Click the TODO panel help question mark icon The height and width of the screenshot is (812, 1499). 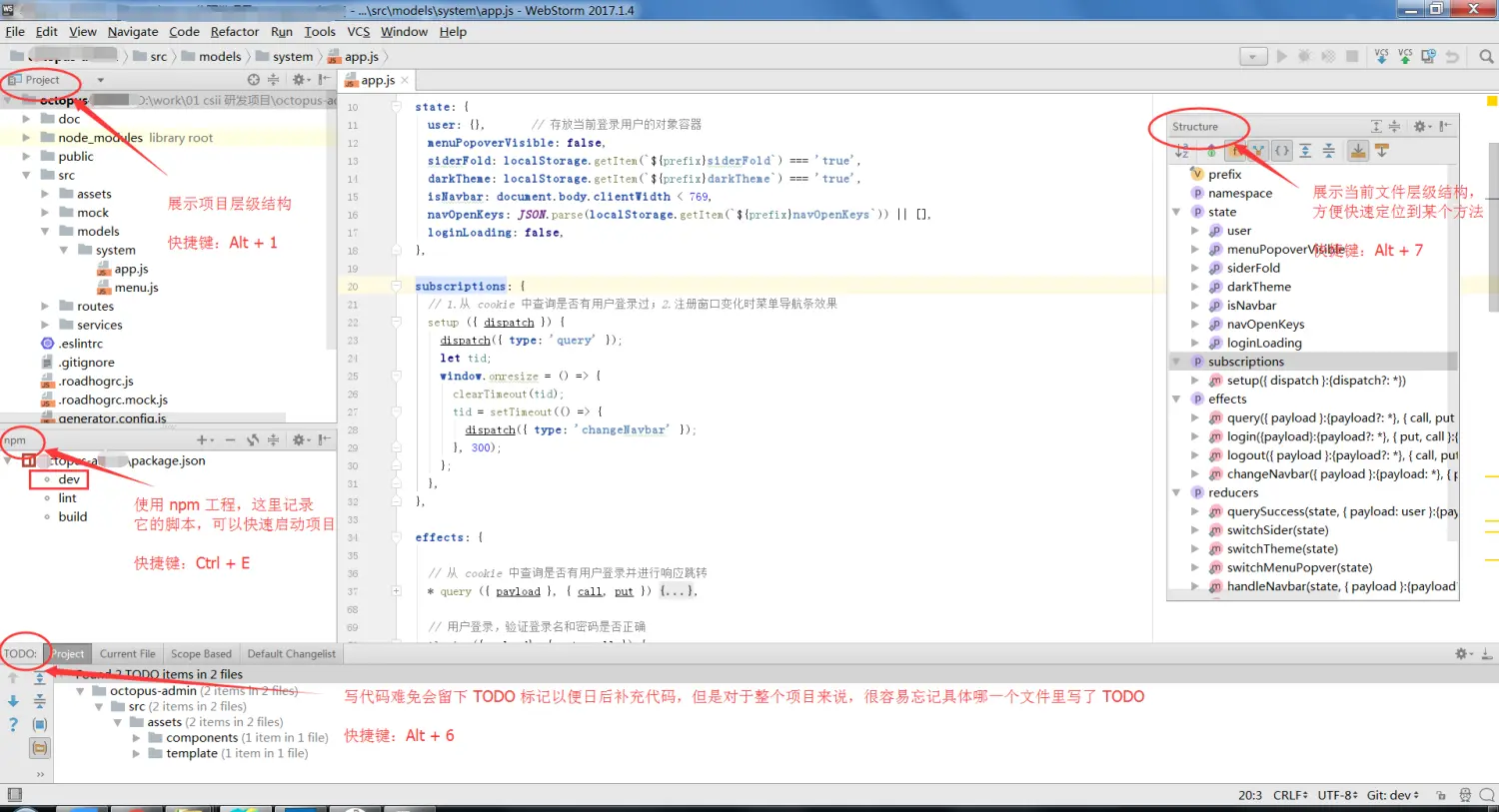coord(13,724)
